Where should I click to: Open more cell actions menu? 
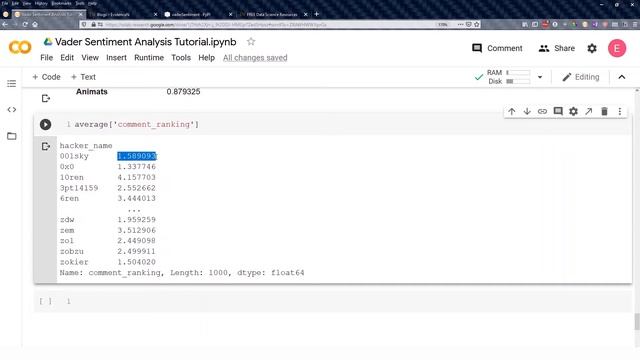620,111
